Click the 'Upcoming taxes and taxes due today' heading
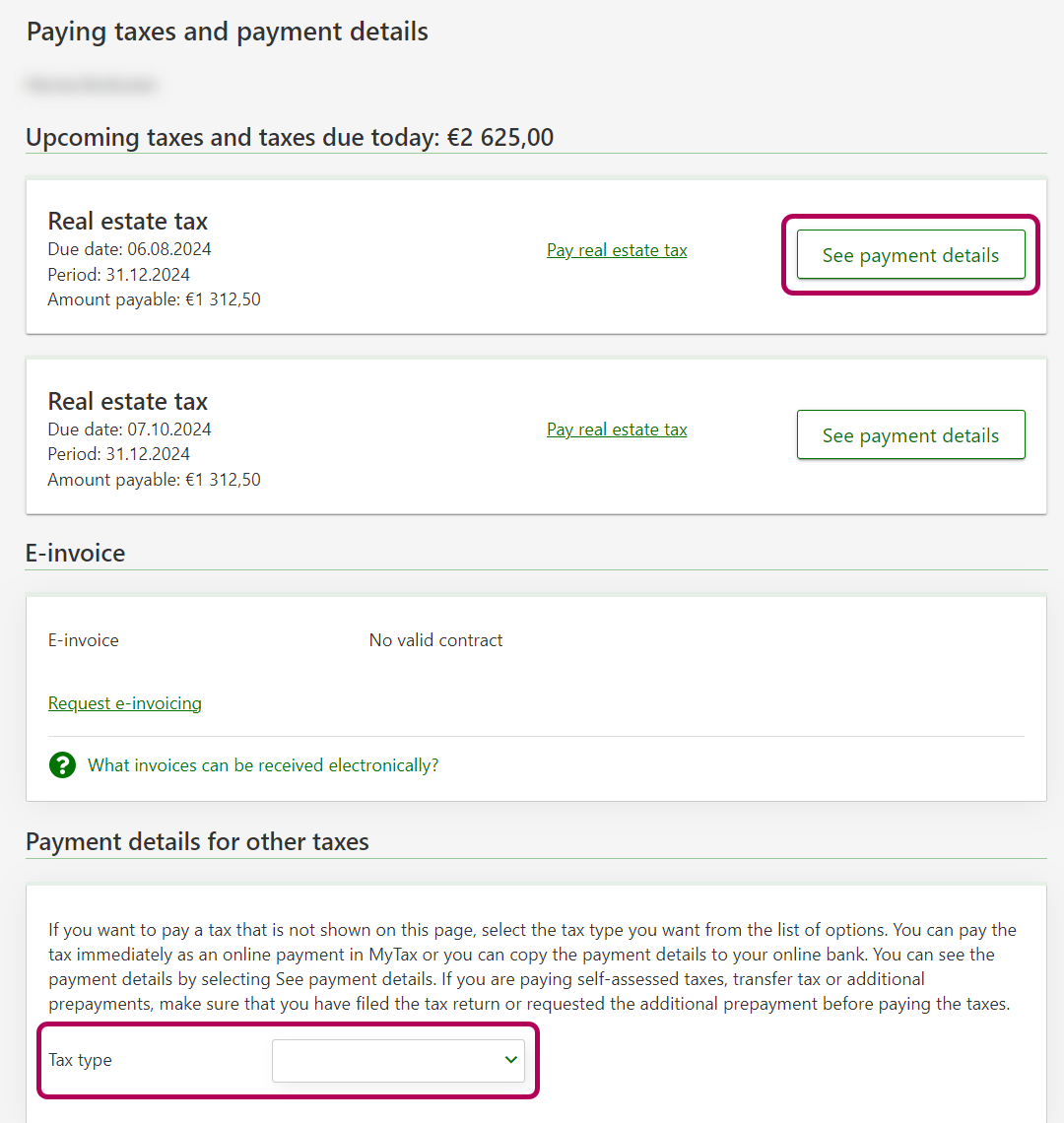The height and width of the screenshot is (1123, 1064). (x=290, y=137)
